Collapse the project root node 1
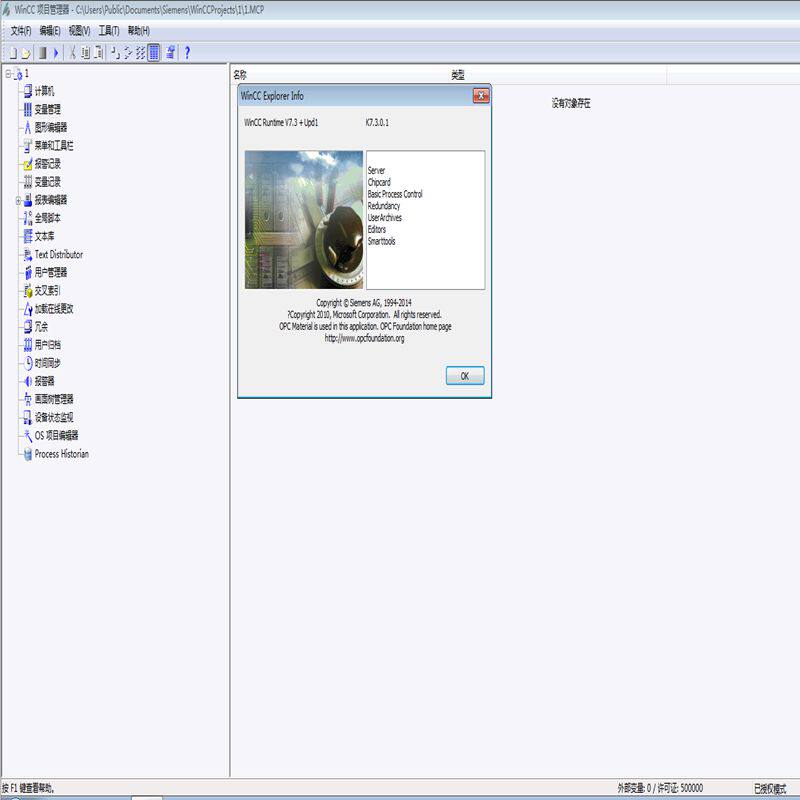Screen dimensions: 800x800 coord(8,74)
